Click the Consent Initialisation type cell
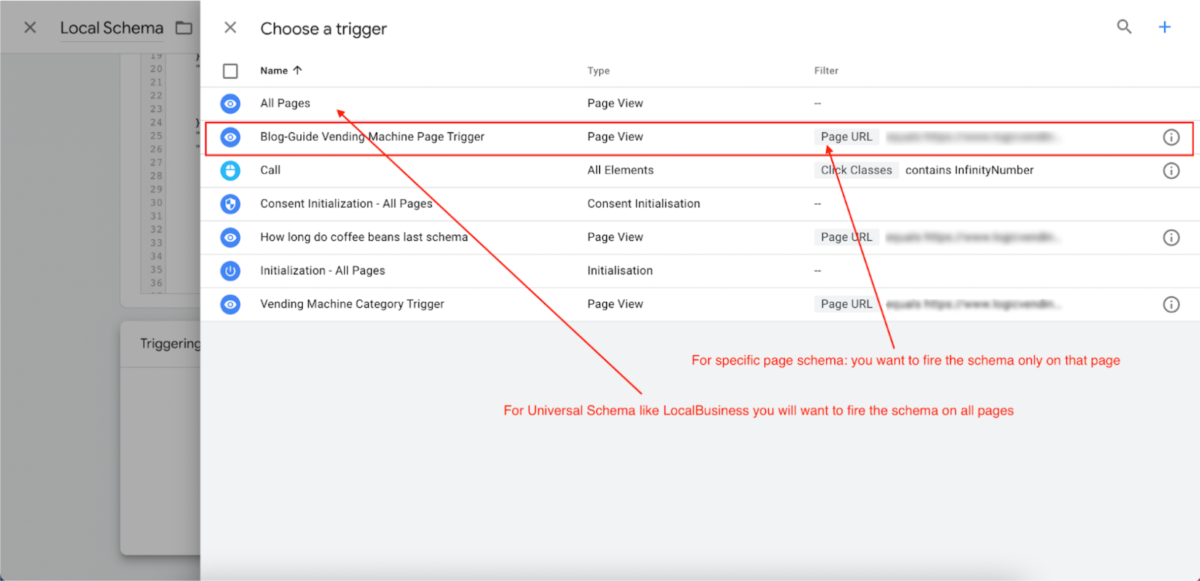Viewport: 1200px width, 581px height. [643, 204]
